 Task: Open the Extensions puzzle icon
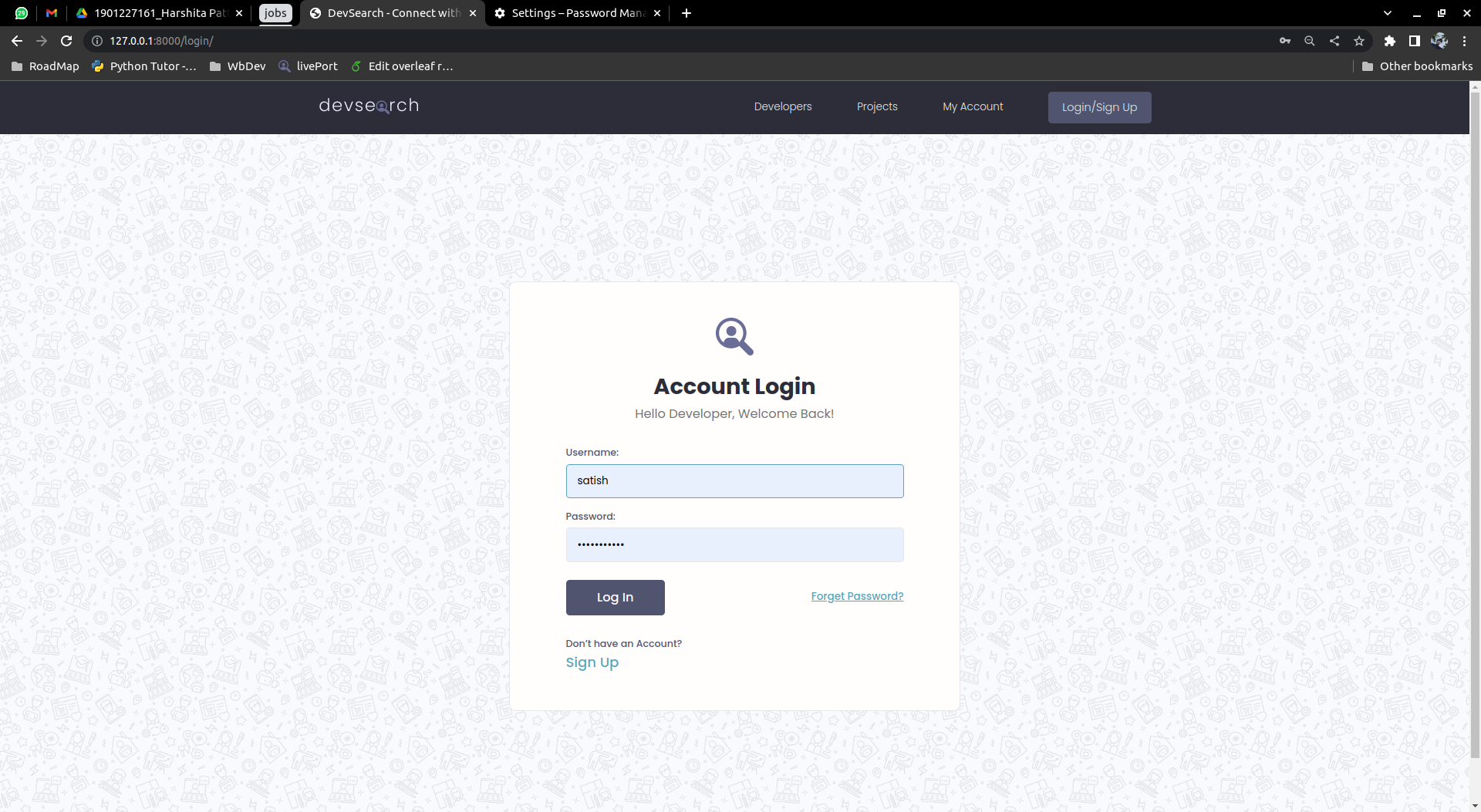(x=1391, y=41)
